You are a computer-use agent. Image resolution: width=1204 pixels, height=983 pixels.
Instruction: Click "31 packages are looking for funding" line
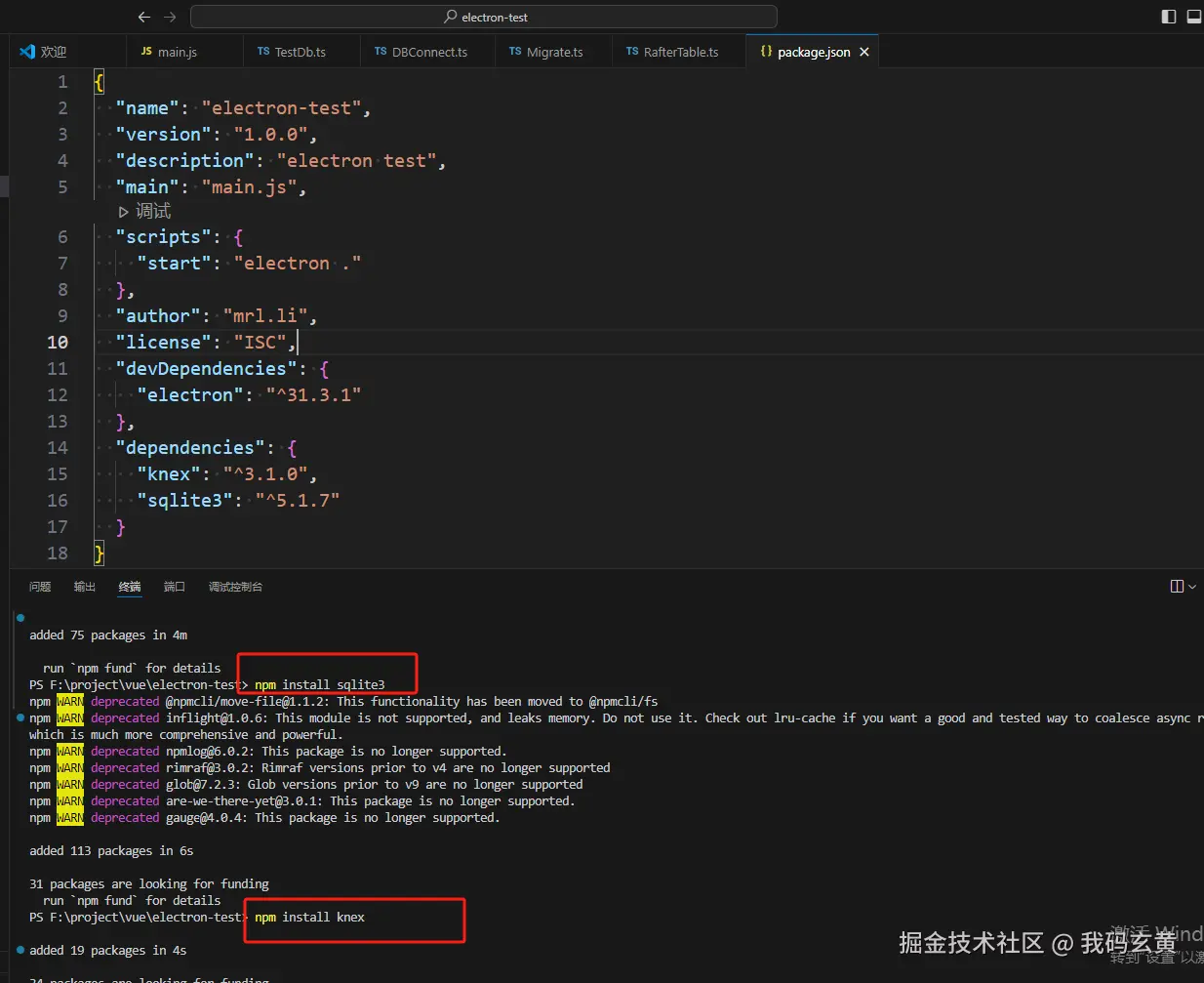coord(149,884)
